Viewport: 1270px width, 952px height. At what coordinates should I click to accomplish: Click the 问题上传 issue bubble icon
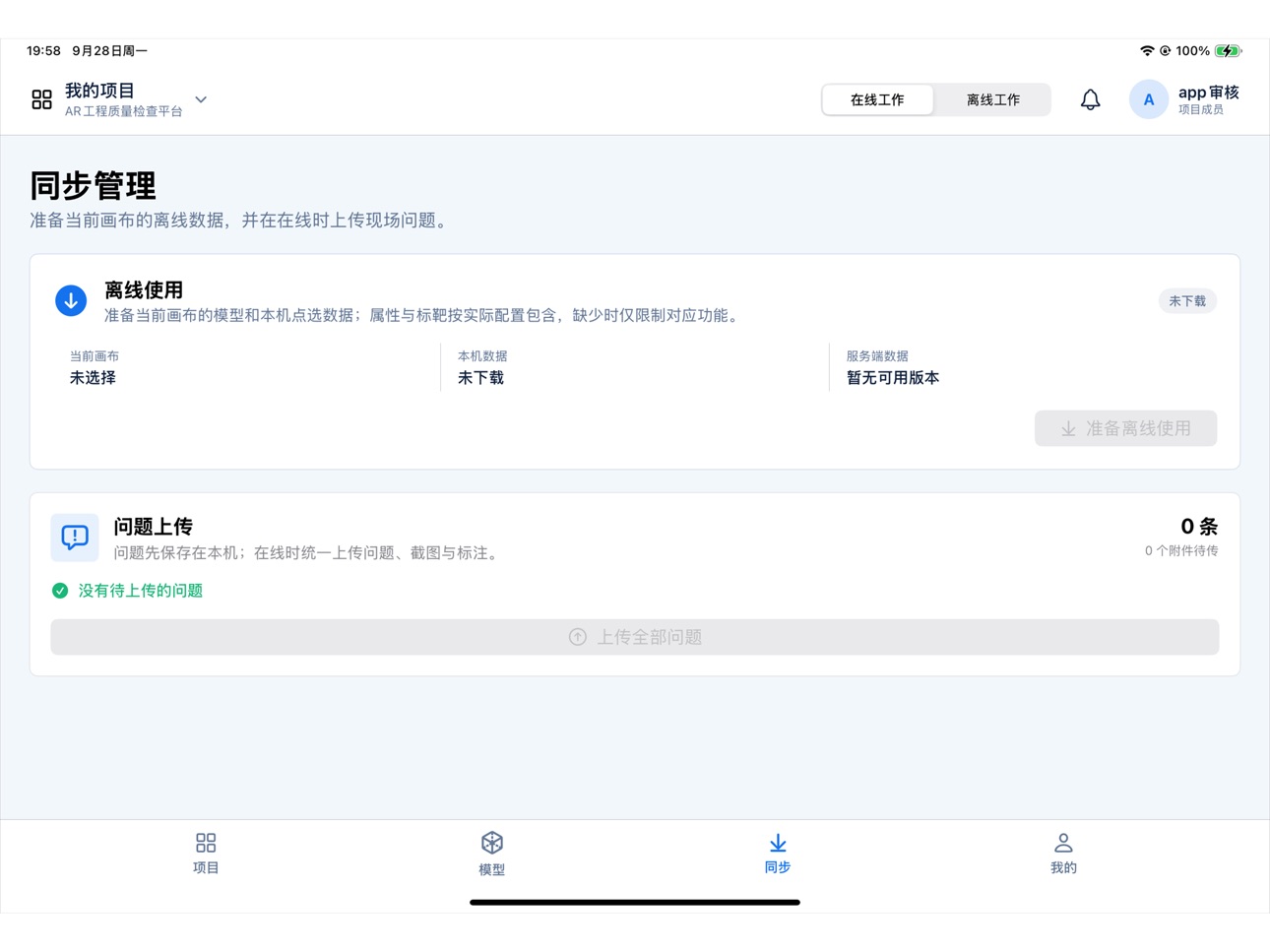75,538
